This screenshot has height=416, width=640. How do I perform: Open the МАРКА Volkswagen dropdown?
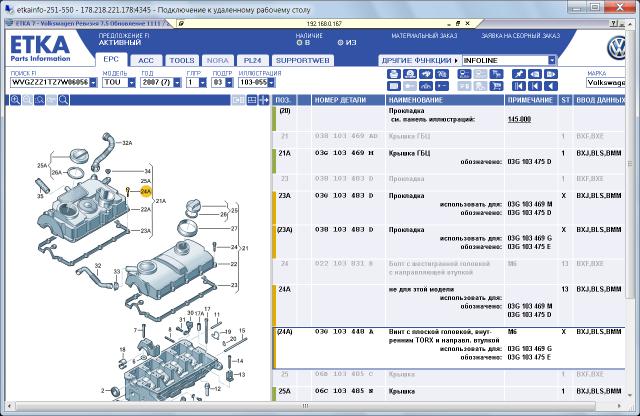pos(606,82)
